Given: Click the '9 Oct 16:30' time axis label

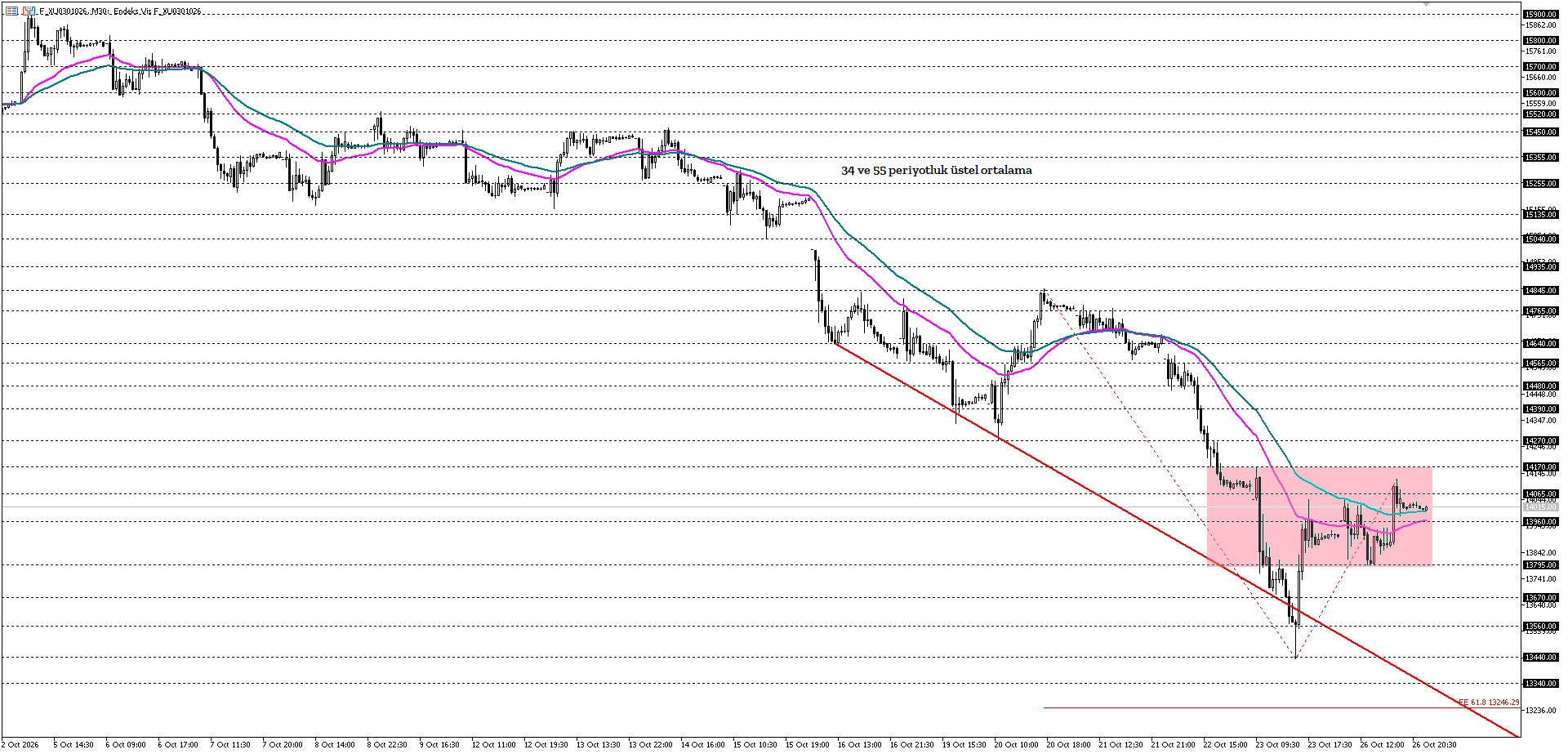Looking at the screenshot, I should (x=439, y=745).
